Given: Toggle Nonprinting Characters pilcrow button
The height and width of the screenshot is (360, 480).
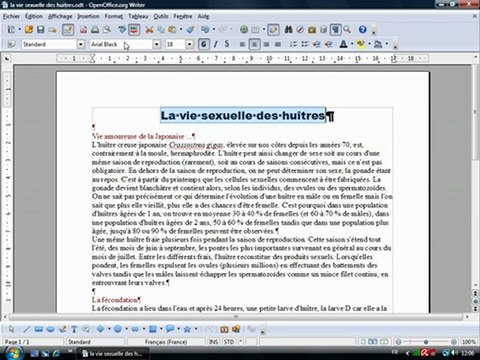Looking at the screenshot, I should [335, 30].
